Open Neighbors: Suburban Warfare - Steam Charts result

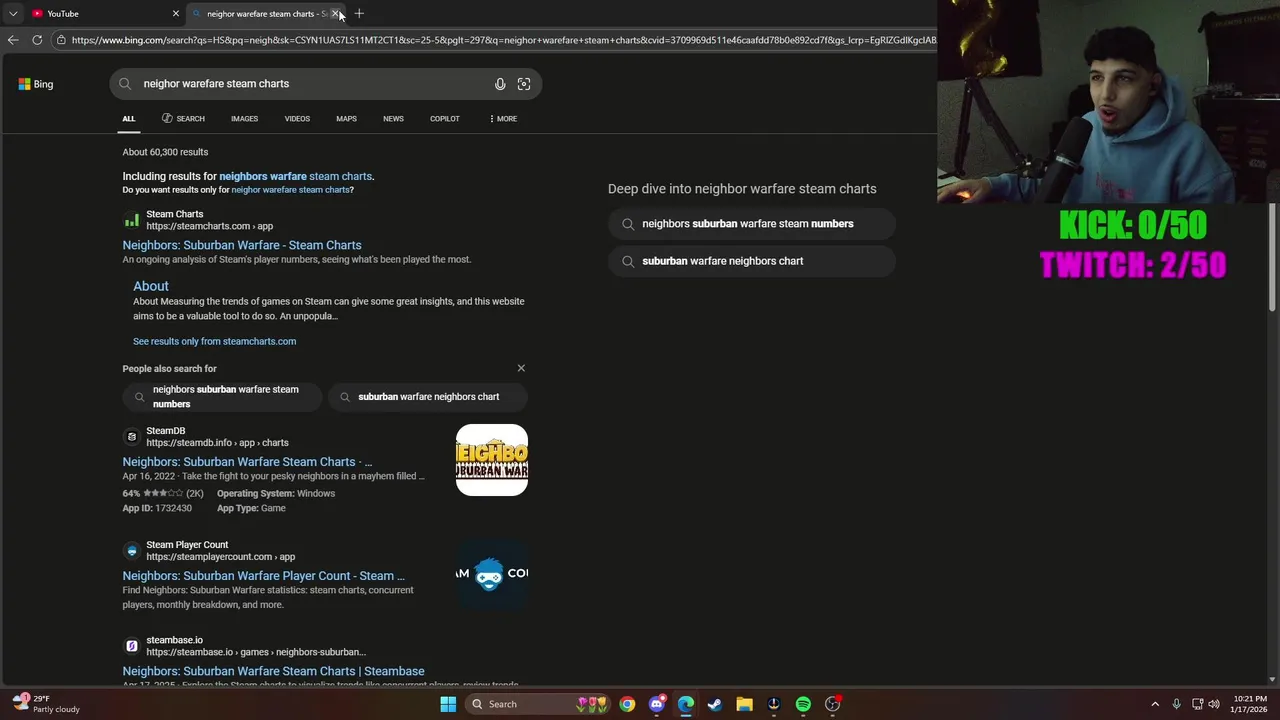point(242,245)
